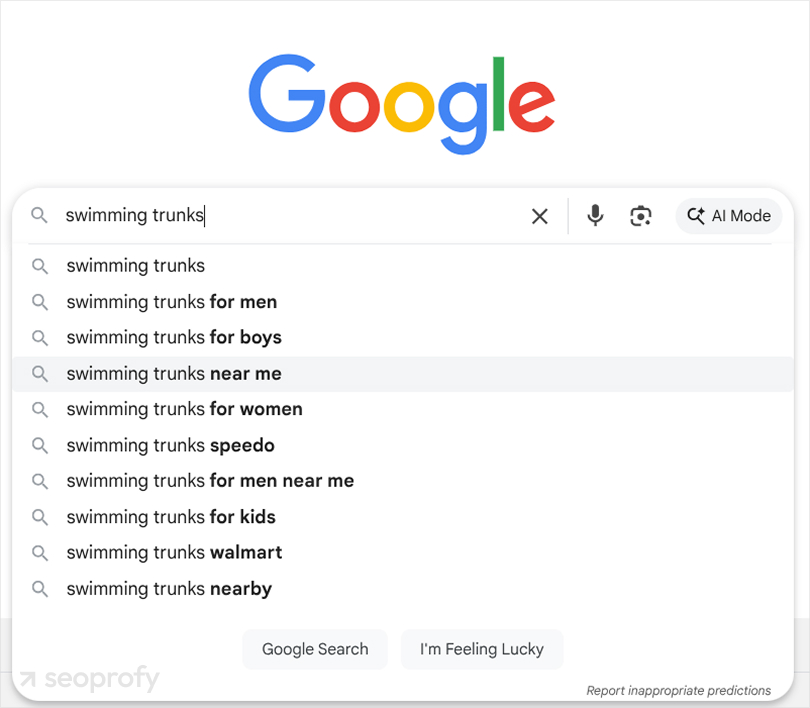Viewport: 810px width, 708px height.
Task: Click the X to clear the search query
Action: click(x=539, y=216)
